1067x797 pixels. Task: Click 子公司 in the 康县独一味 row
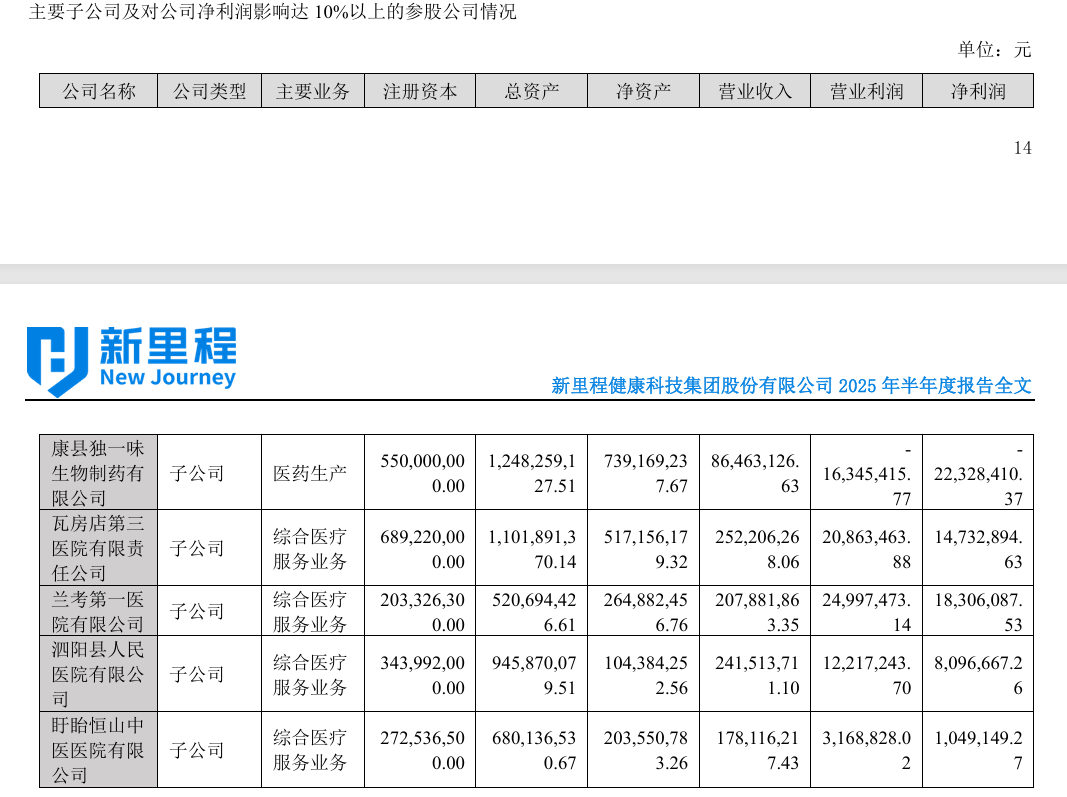tap(197, 473)
